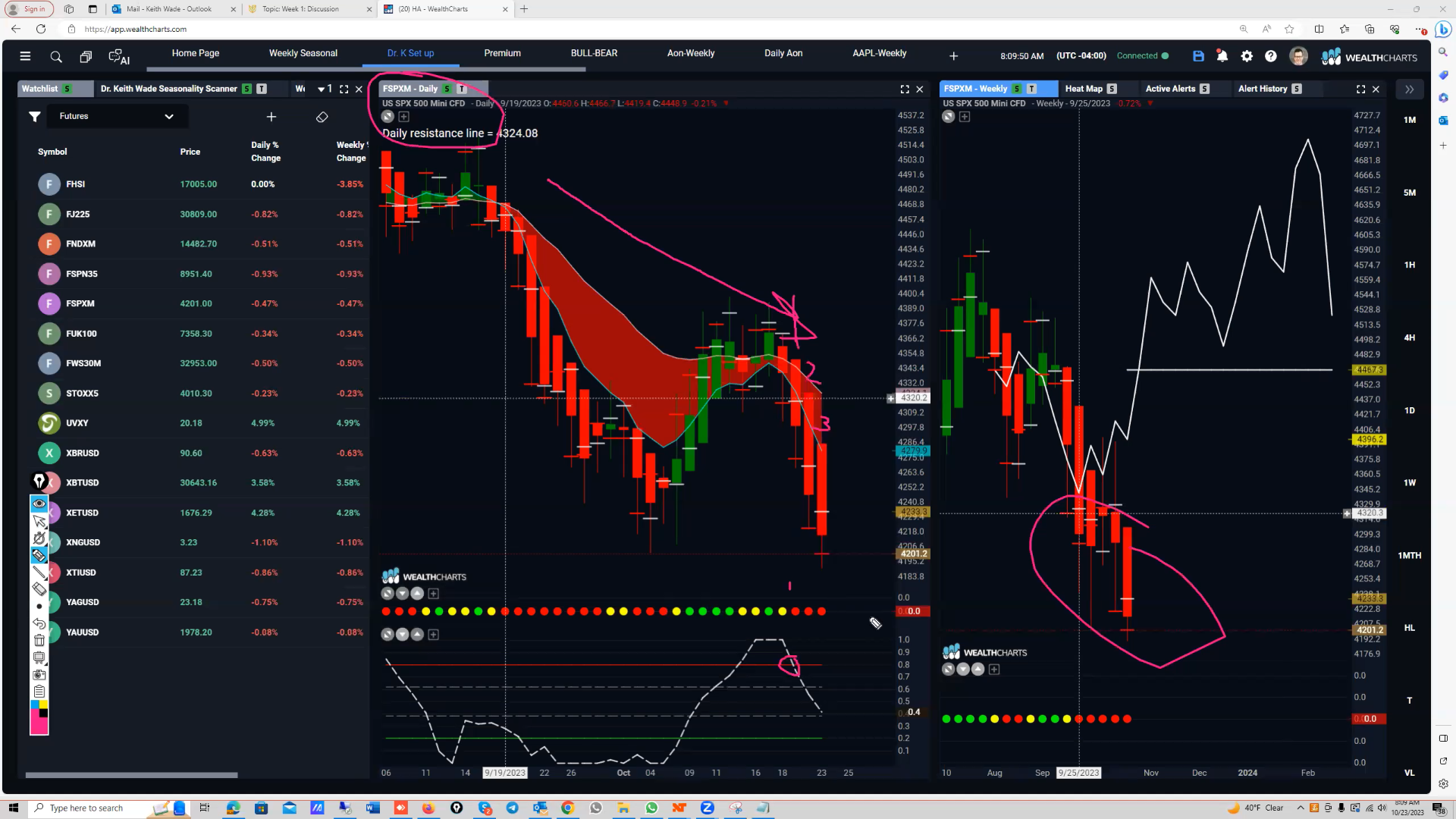Image resolution: width=1456 pixels, height=819 pixels.
Task: Select the compass measure drawing tool
Action: pyautogui.click(x=39, y=538)
